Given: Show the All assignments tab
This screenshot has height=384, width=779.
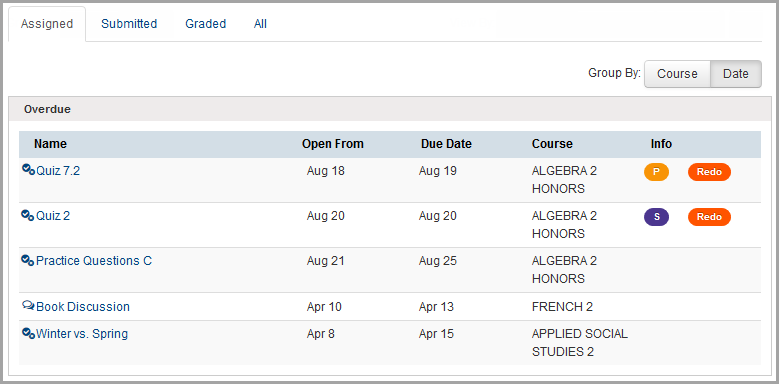Looking at the screenshot, I should point(260,23).
